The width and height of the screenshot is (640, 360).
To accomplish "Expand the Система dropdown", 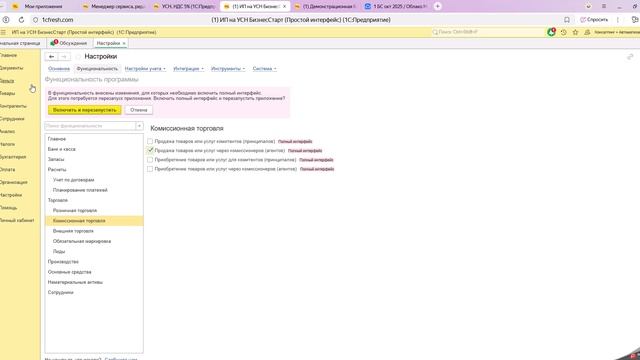I will pos(264,69).
